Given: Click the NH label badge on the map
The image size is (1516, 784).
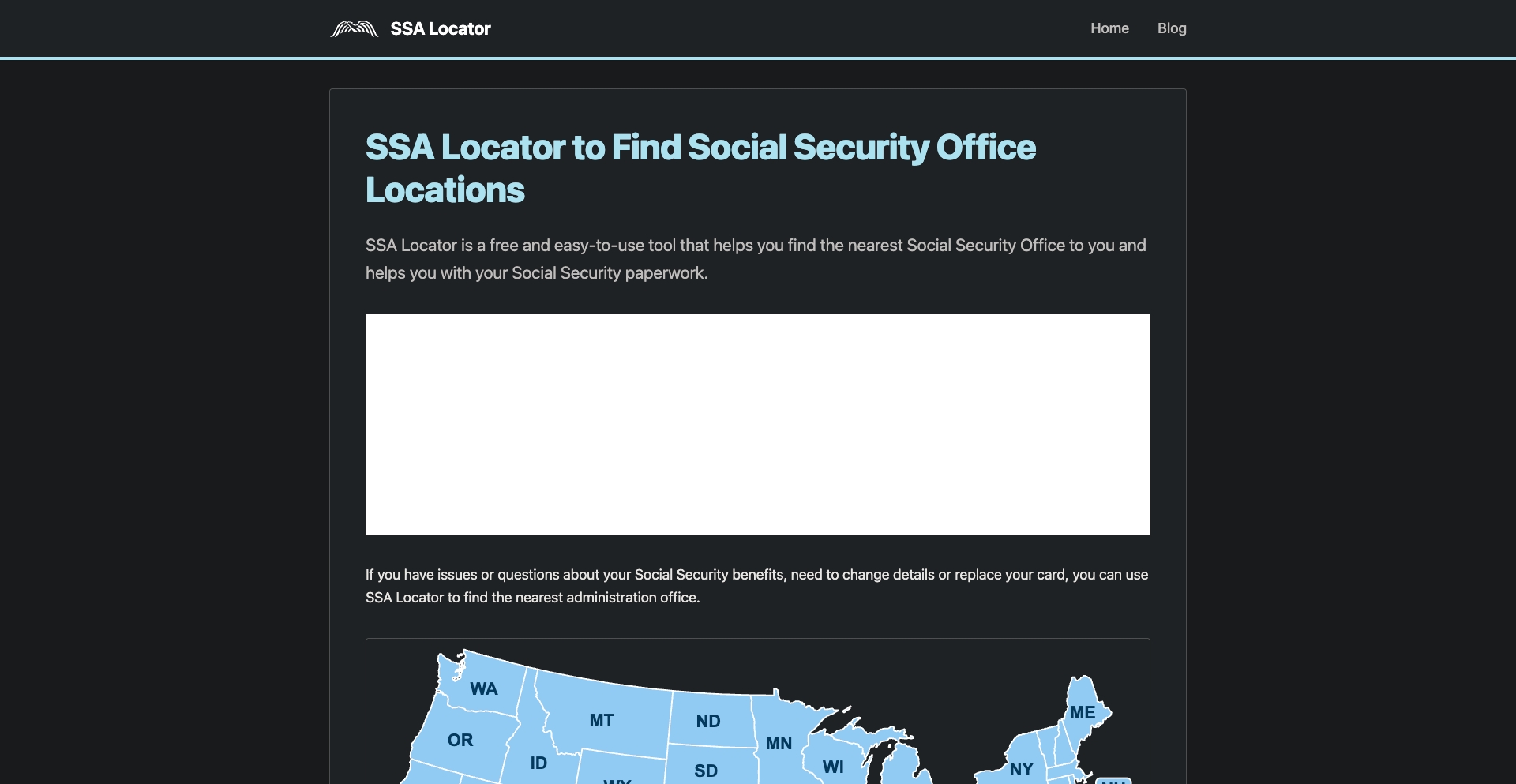Looking at the screenshot, I should tap(1113, 780).
